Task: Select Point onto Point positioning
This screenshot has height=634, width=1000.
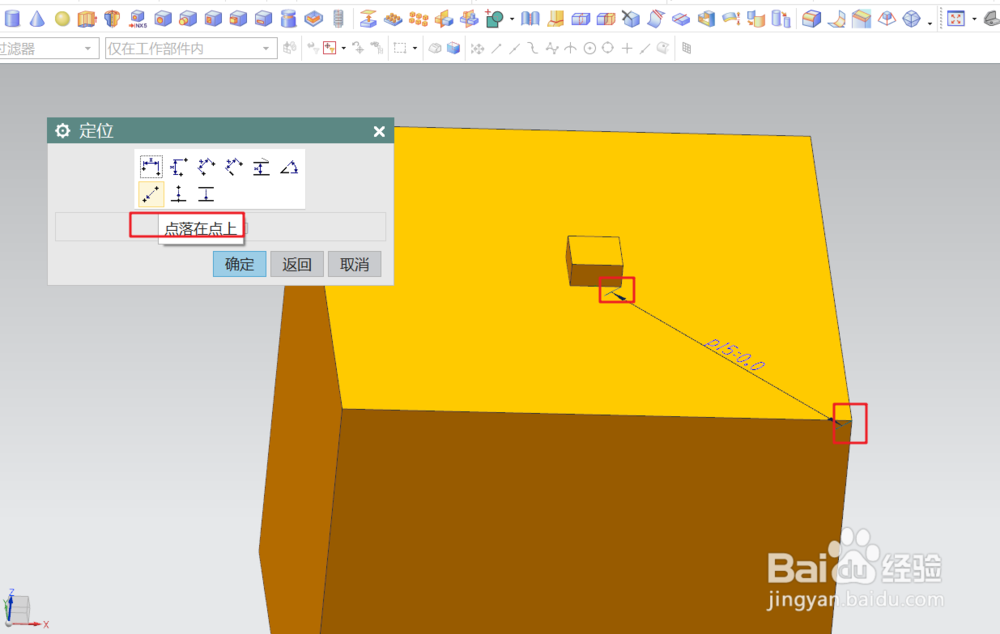Action: click(x=151, y=194)
